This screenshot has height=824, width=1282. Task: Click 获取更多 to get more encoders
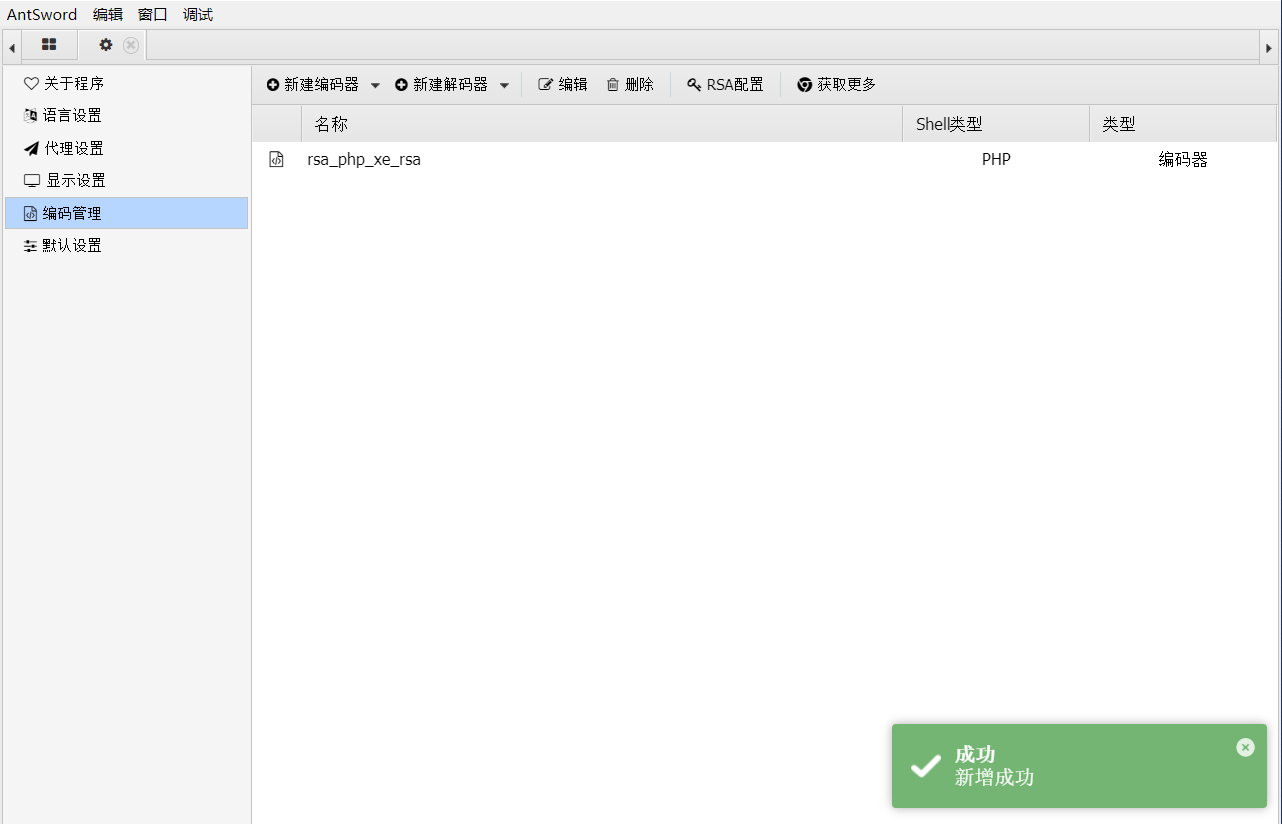pyautogui.click(x=836, y=85)
